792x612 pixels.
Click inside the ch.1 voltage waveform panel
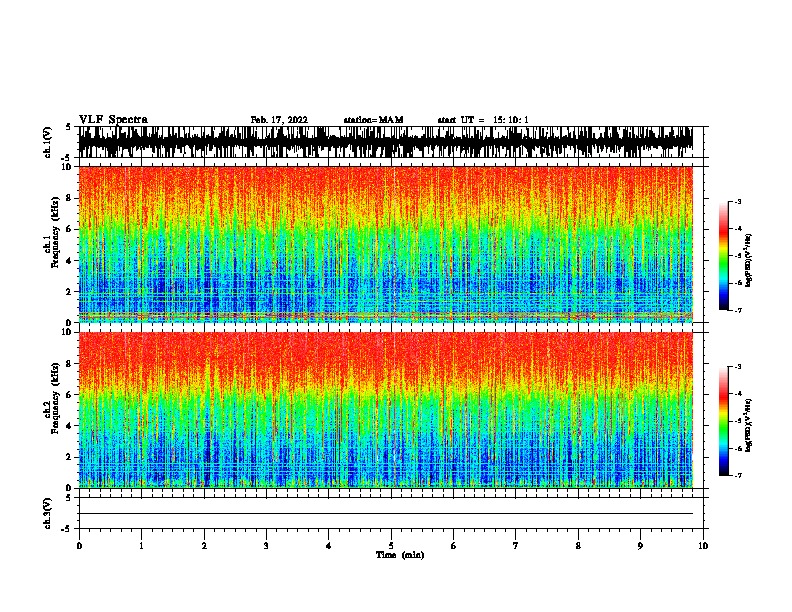[x=386, y=142]
